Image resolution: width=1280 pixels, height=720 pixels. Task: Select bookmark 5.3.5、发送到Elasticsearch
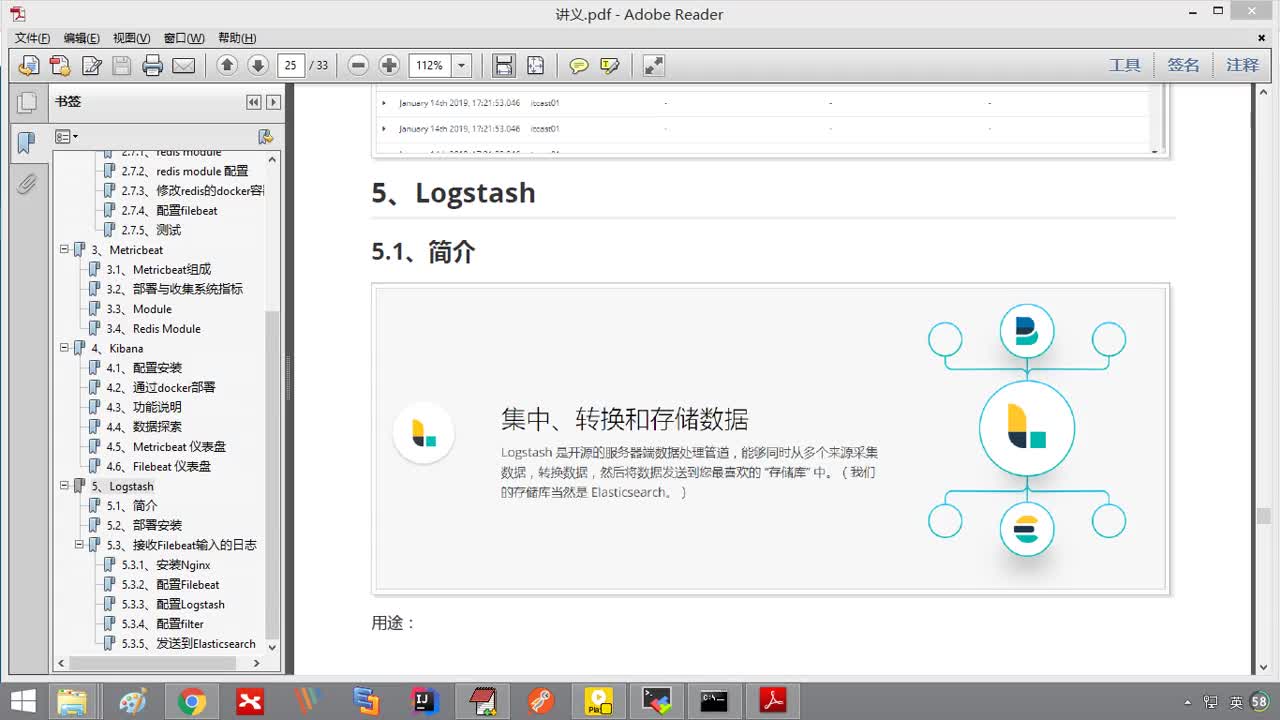point(188,644)
